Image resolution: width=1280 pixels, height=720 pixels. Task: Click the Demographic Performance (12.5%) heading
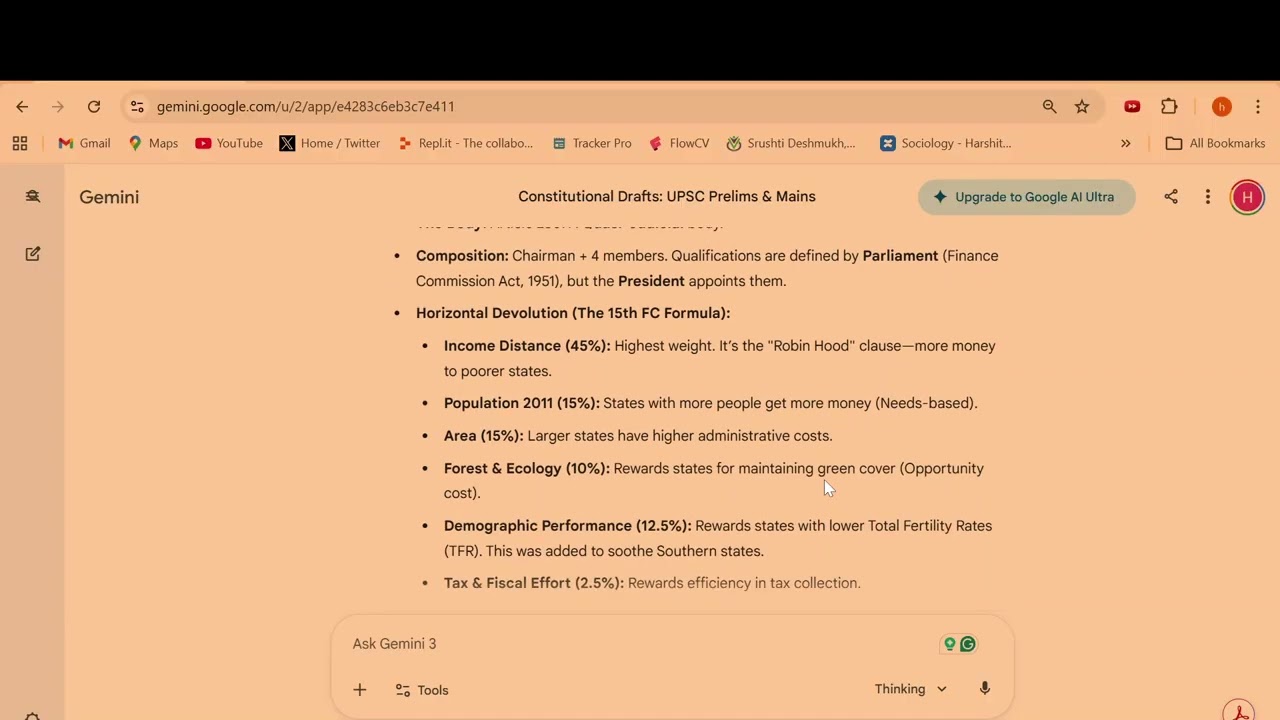568,526
